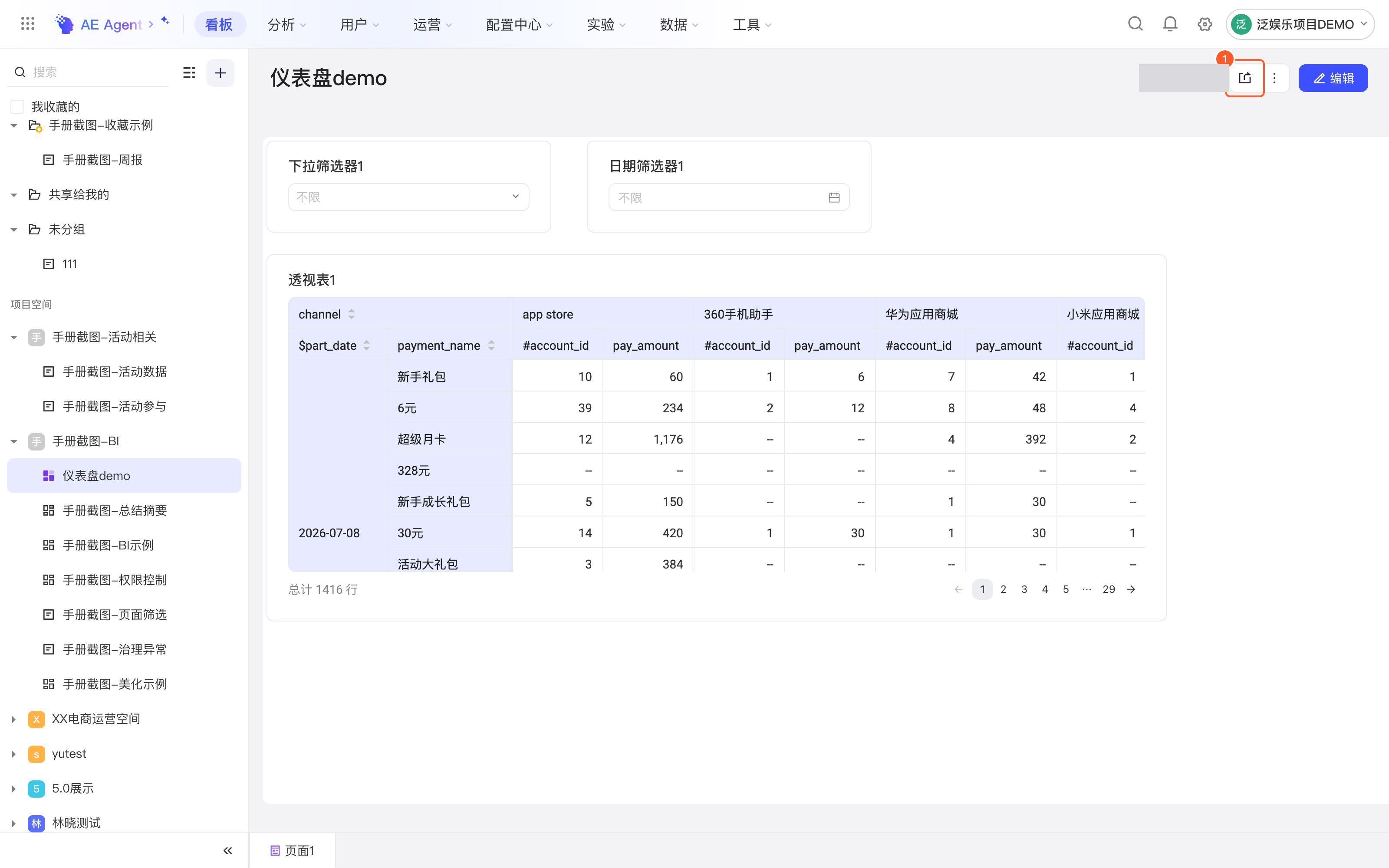Click the 日期筛选器1 date input
The width and height of the screenshot is (1389, 868).
pyautogui.click(x=728, y=197)
